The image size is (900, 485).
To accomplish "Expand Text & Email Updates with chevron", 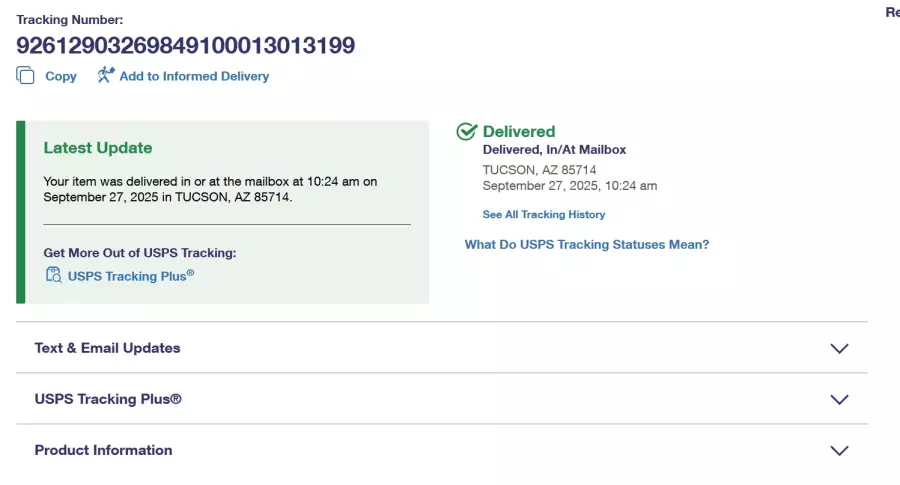I will pos(839,349).
